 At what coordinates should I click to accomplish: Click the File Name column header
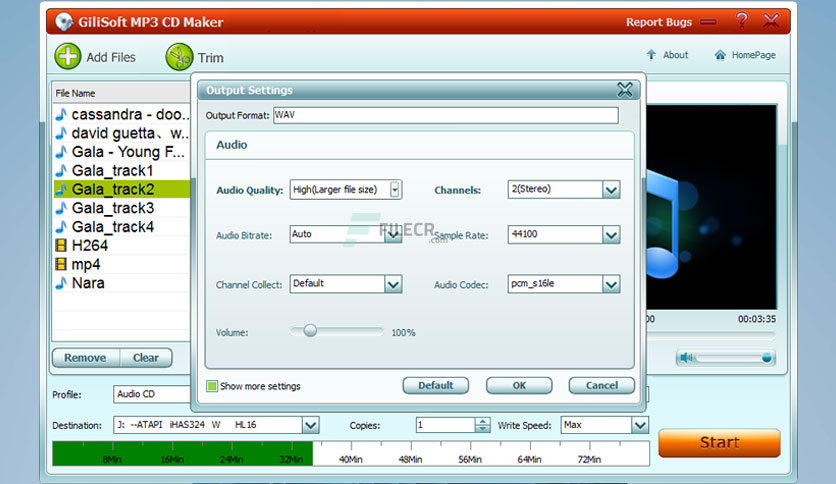[x=122, y=93]
